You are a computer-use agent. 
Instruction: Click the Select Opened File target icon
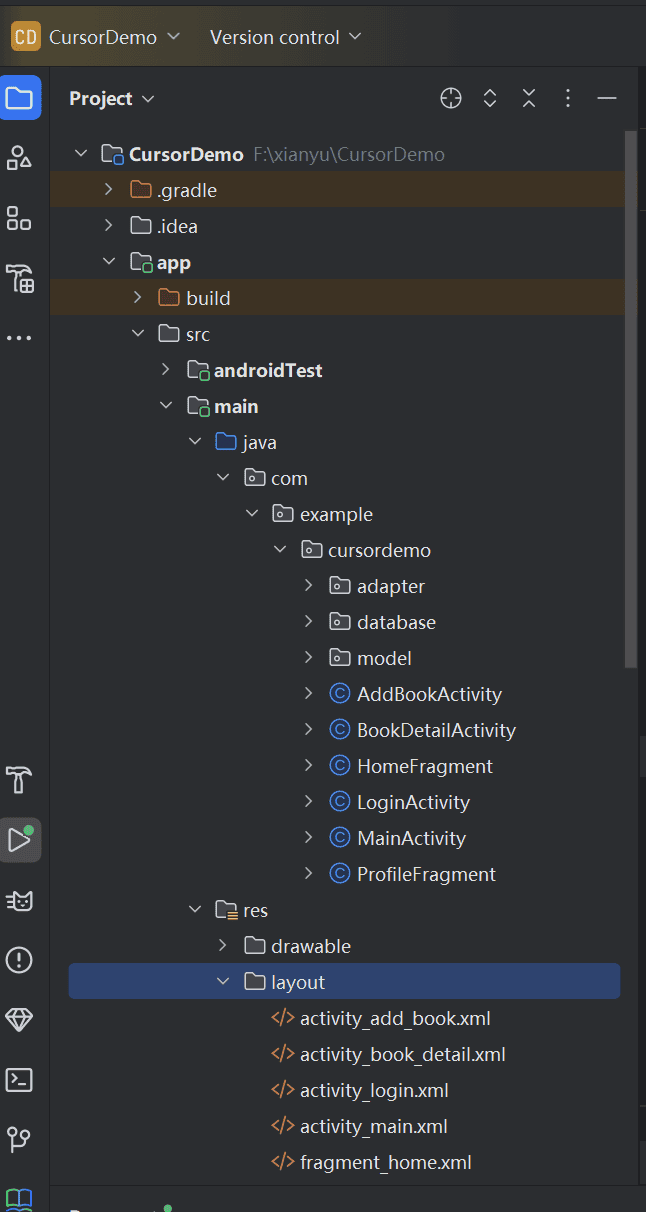coord(451,98)
